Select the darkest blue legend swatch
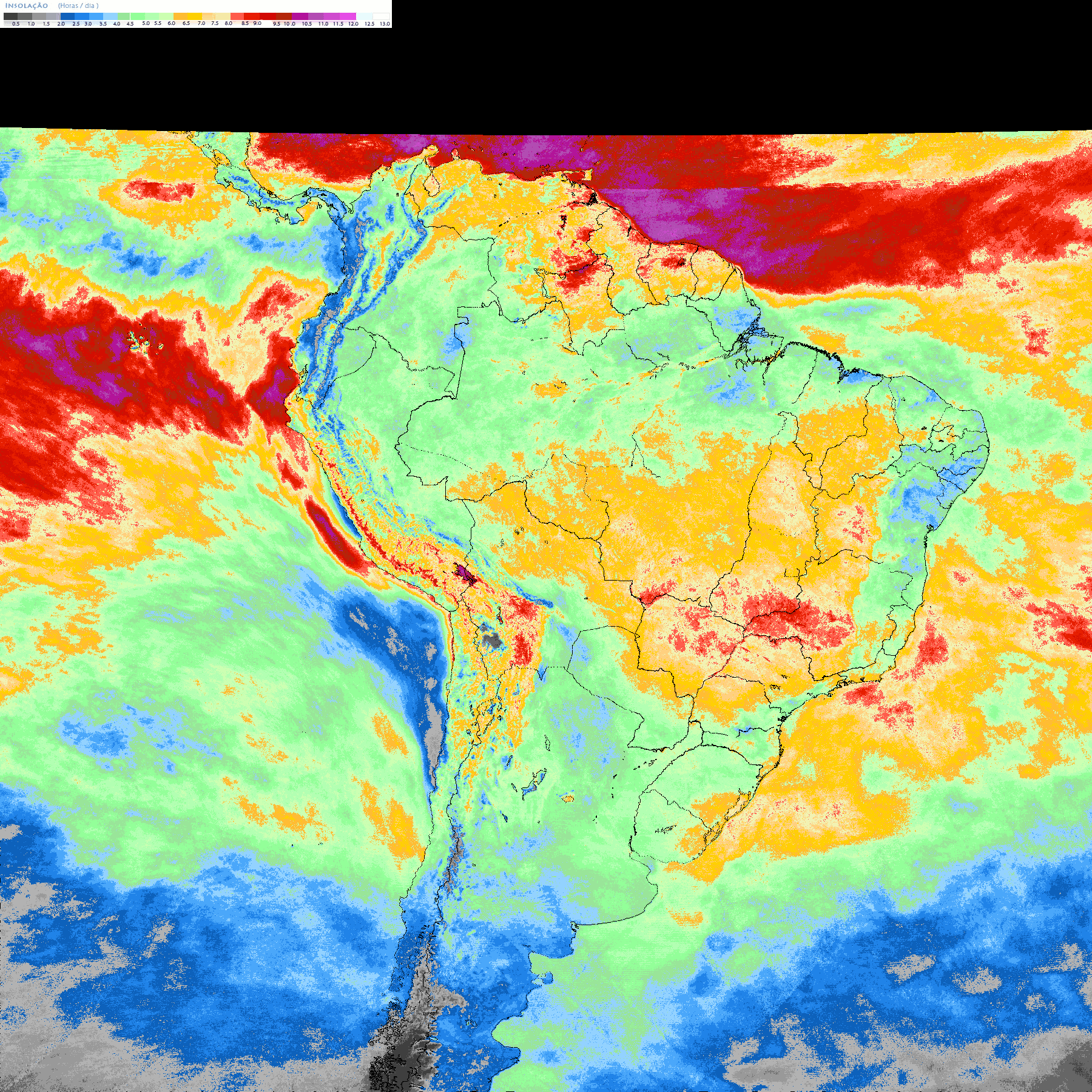This screenshot has height=1092, width=1092. [67, 16]
